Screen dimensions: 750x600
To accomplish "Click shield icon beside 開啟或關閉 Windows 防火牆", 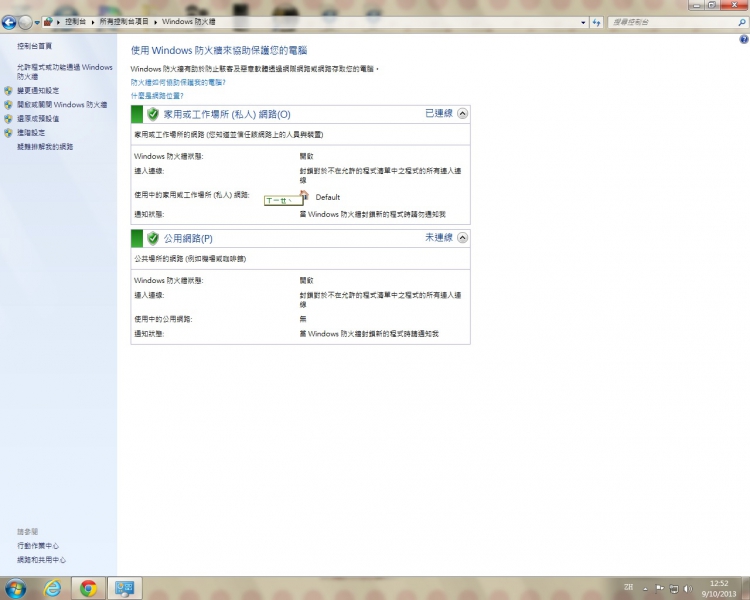I will click(8, 104).
